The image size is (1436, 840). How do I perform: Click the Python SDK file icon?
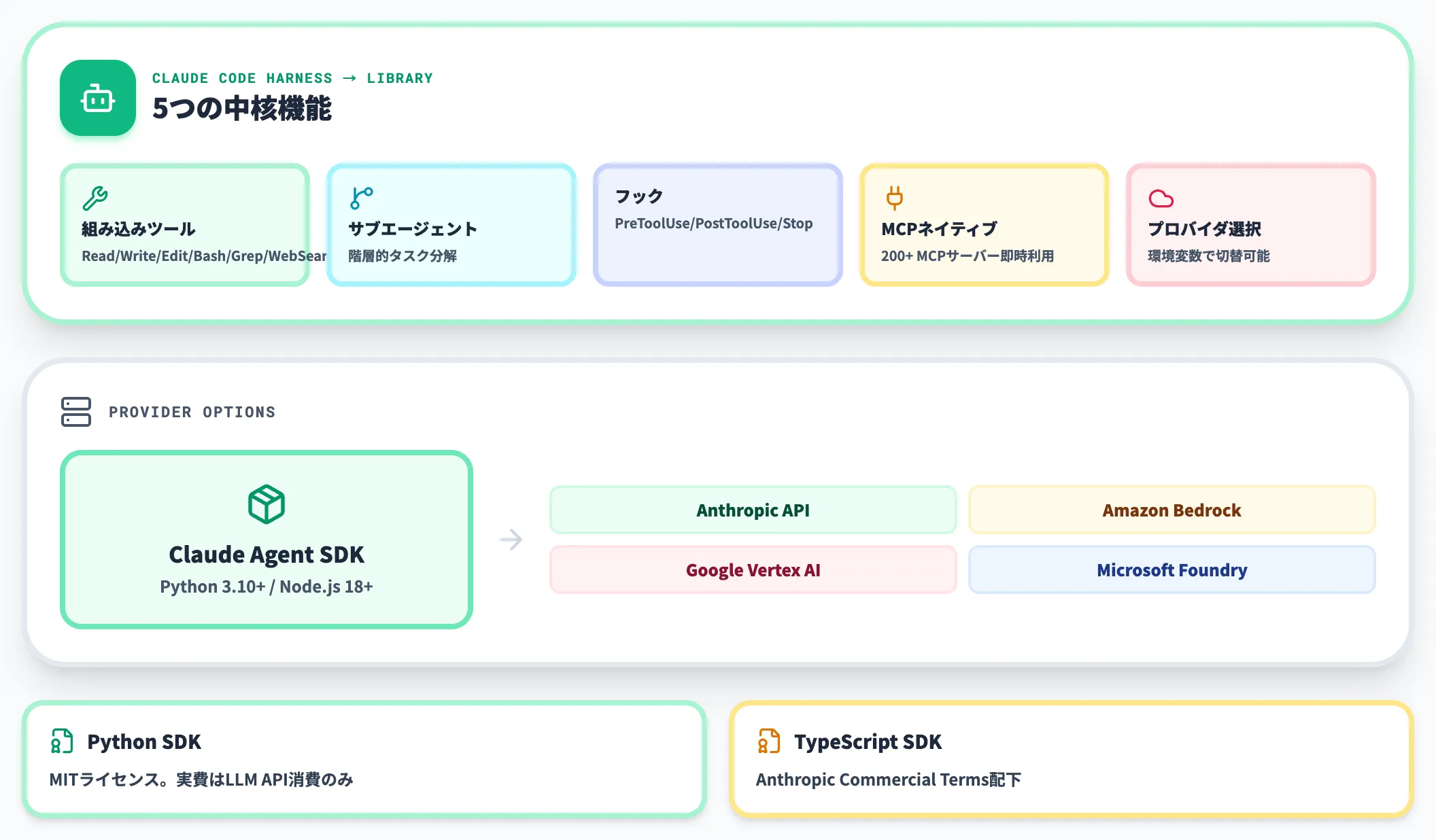click(62, 741)
